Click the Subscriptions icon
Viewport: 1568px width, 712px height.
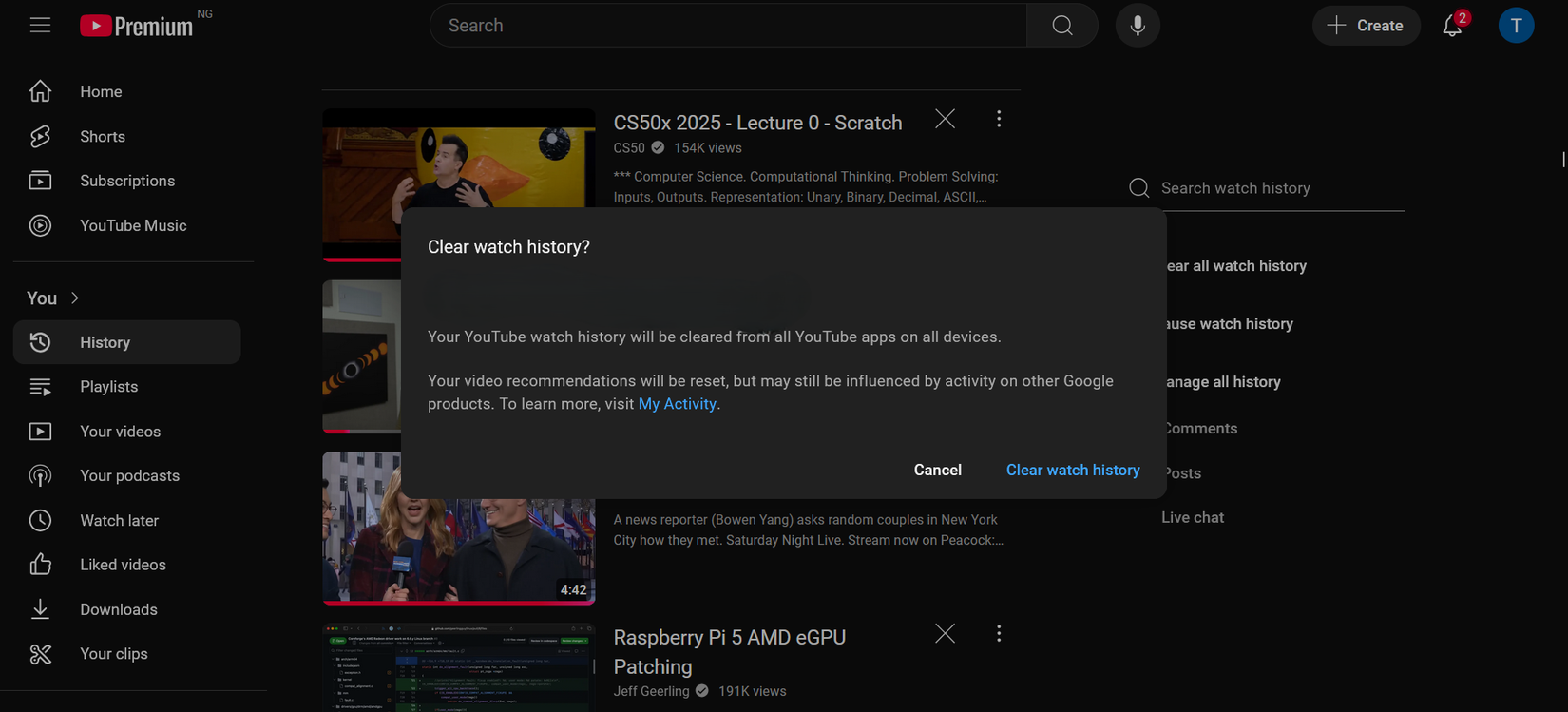pyautogui.click(x=40, y=181)
